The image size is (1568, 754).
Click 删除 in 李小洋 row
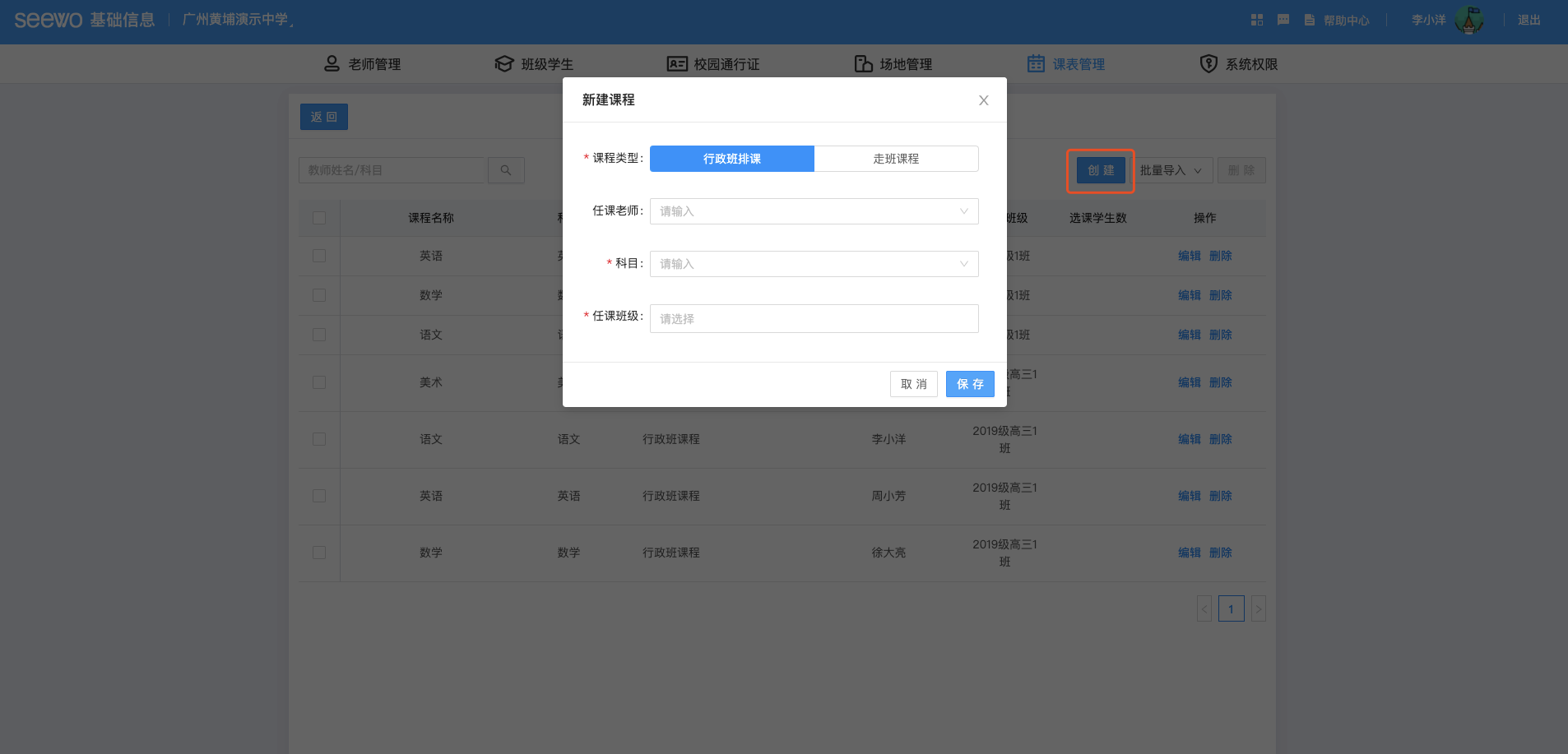pyautogui.click(x=1221, y=439)
